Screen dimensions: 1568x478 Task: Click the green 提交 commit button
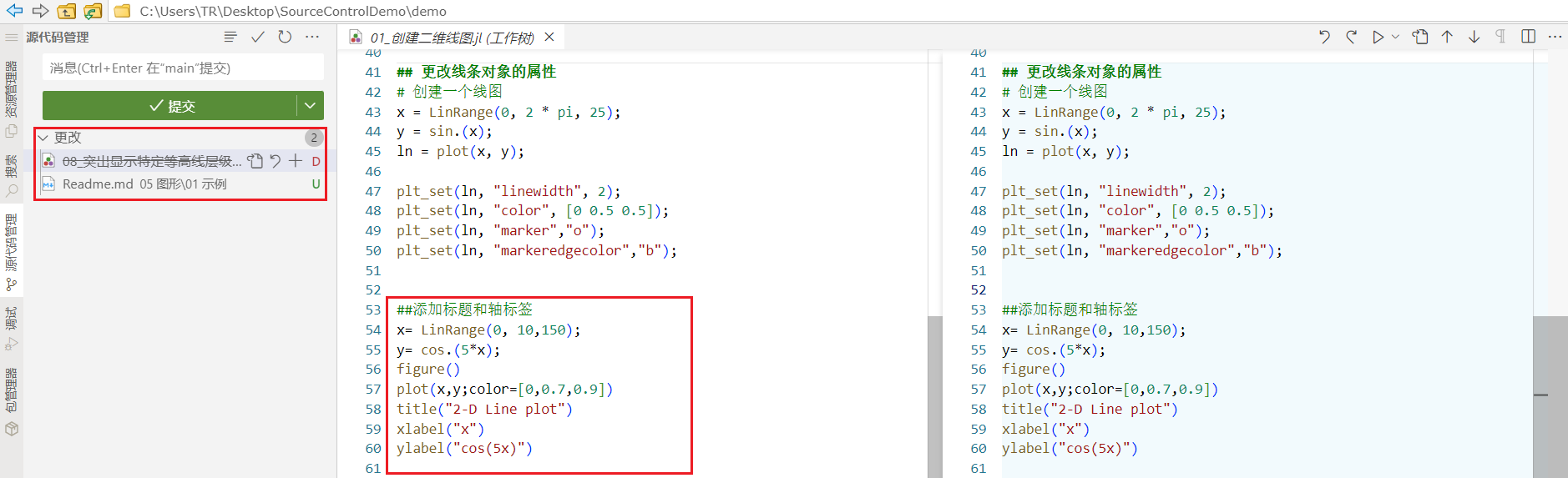coord(170,106)
